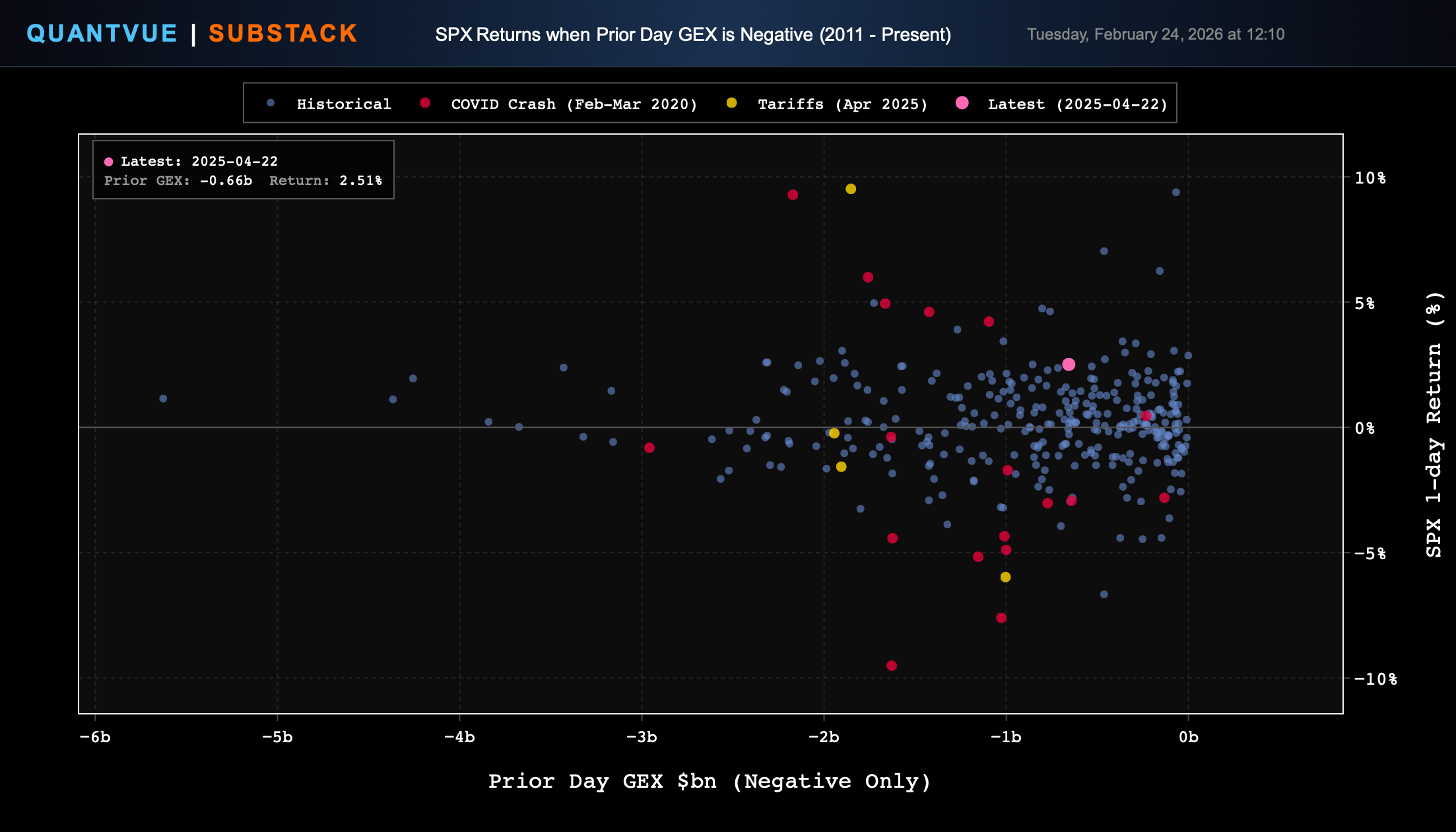Click the pink Latest legend marker
The height and width of the screenshot is (832, 1456).
point(962,103)
